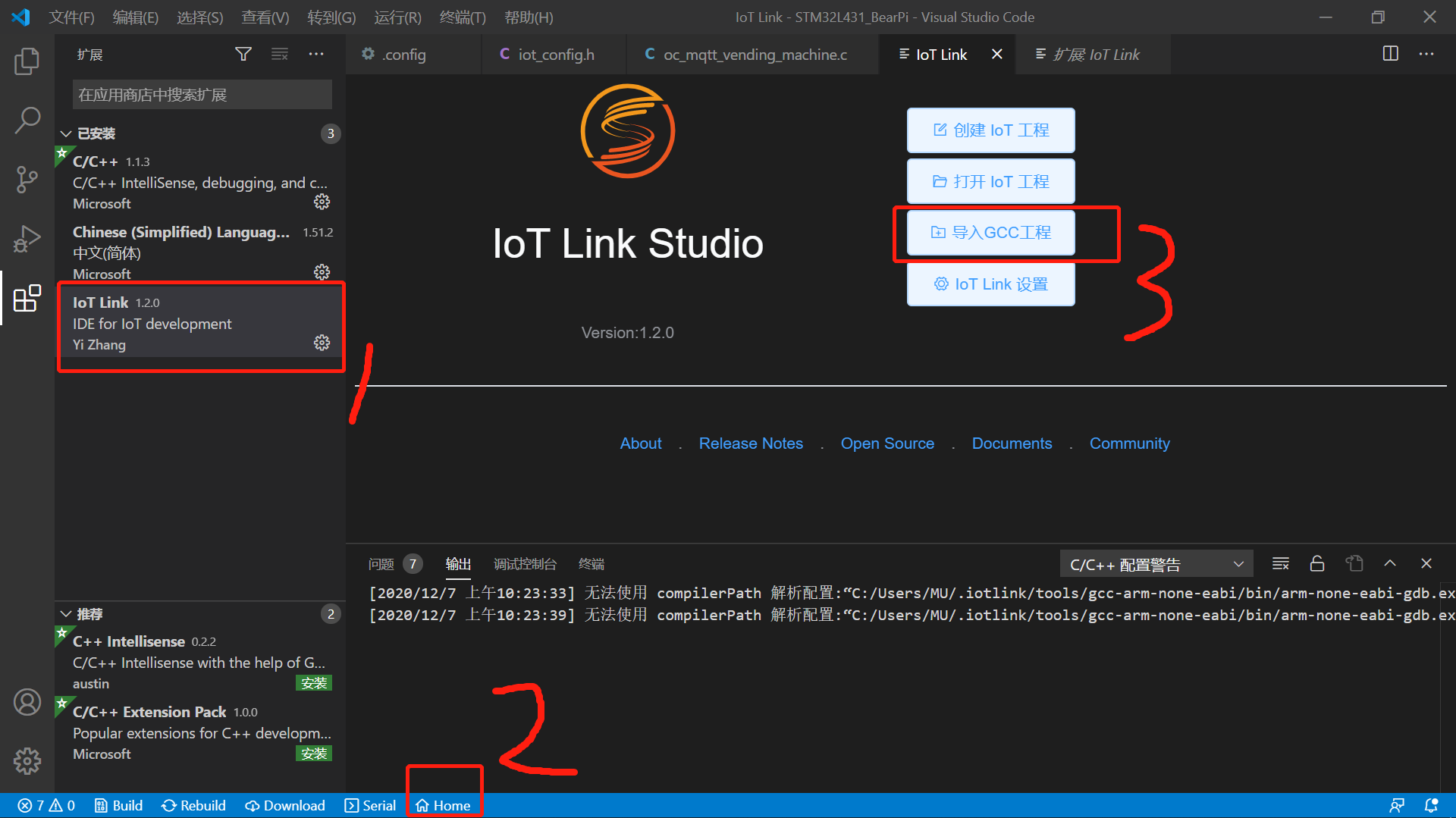Image resolution: width=1456 pixels, height=818 pixels.
Task: Toggle output scroll lock
Action: [x=1317, y=563]
